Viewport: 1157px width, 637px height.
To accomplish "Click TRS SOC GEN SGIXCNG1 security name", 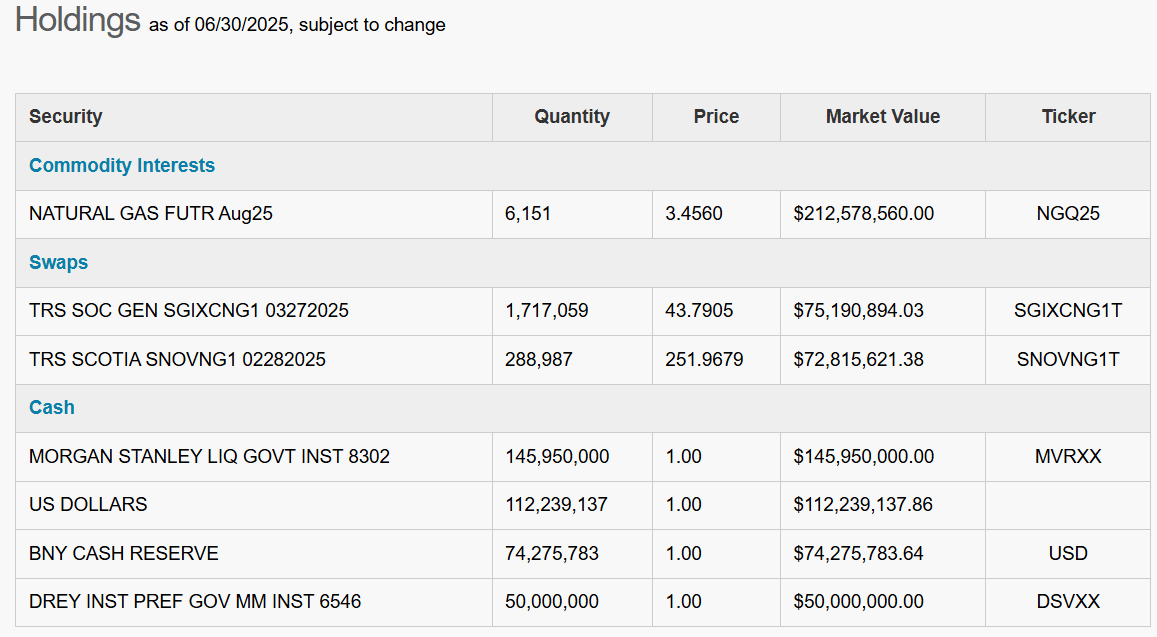I will [189, 311].
